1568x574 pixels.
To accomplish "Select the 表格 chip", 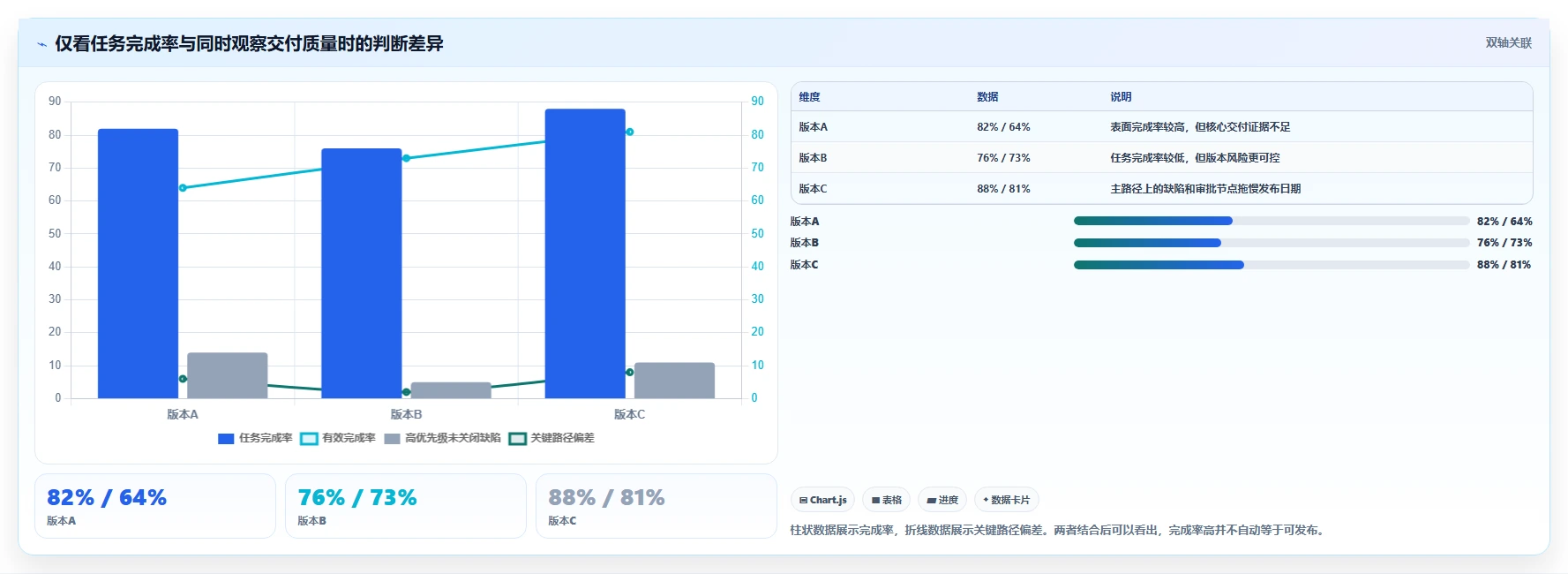I will [x=887, y=500].
